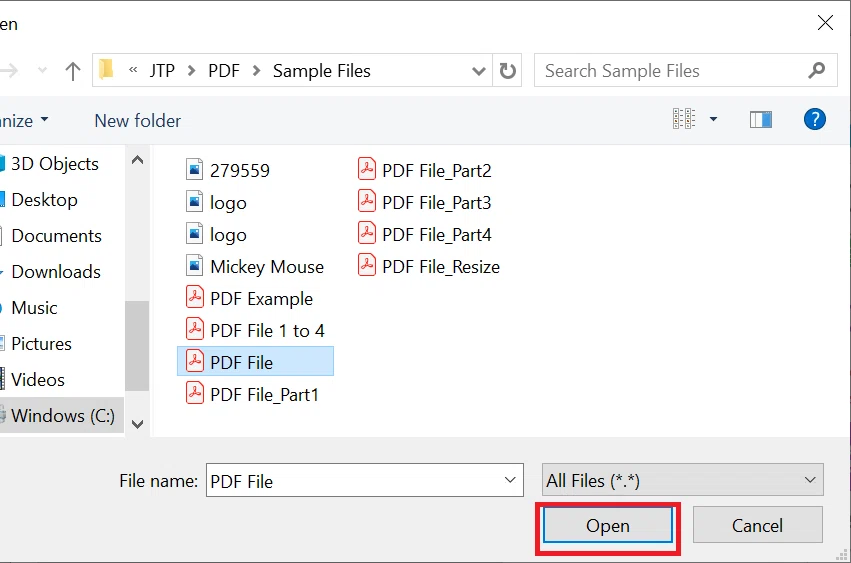Close the Open dialog window
The image size is (851, 563).
pos(825,23)
